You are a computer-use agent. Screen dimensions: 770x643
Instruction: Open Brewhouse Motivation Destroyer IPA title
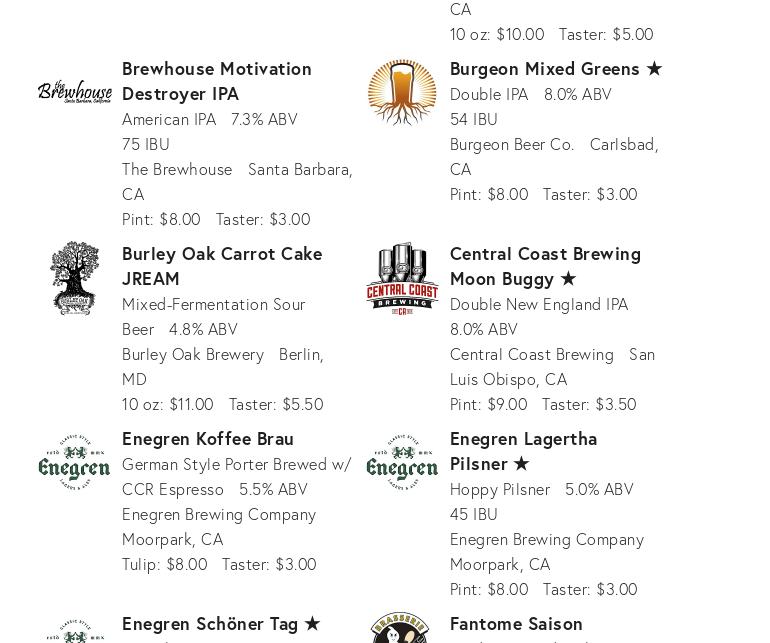(x=217, y=80)
